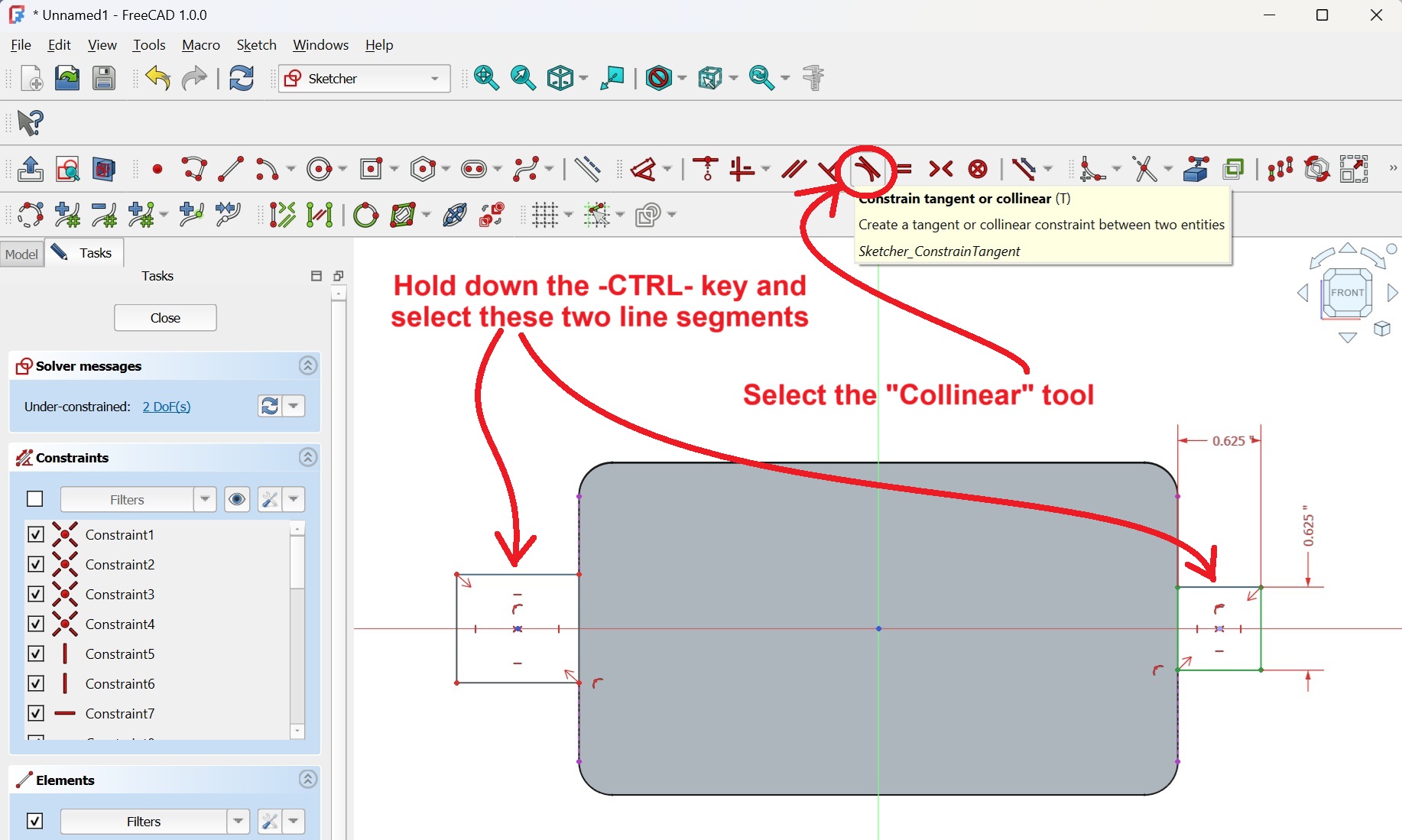Collapse the Solver messages section
The width and height of the screenshot is (1402, 840).
click(x=307, y=366)
